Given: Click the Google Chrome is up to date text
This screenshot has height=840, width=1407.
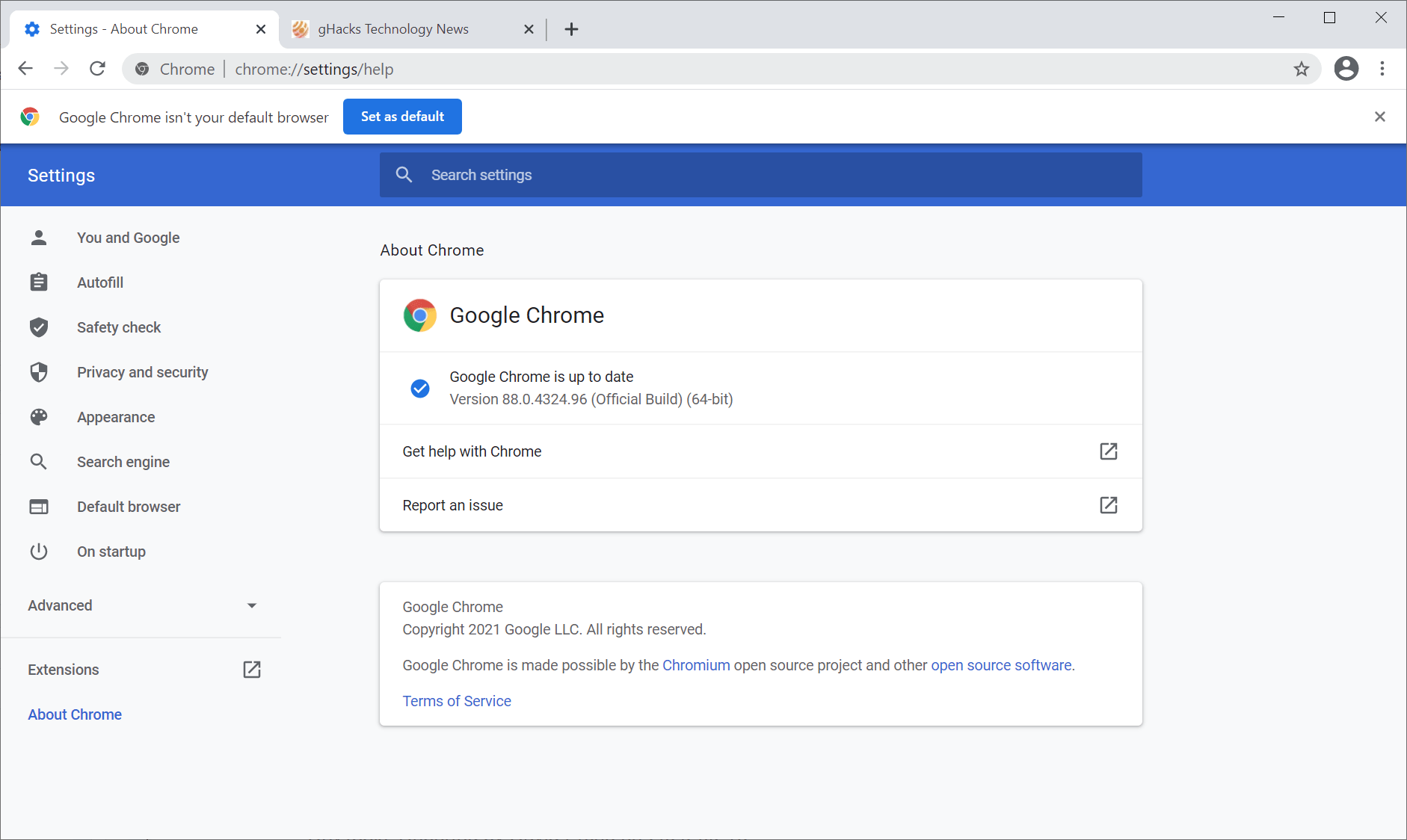Looking at the screenshot, I should click(541, 377).
